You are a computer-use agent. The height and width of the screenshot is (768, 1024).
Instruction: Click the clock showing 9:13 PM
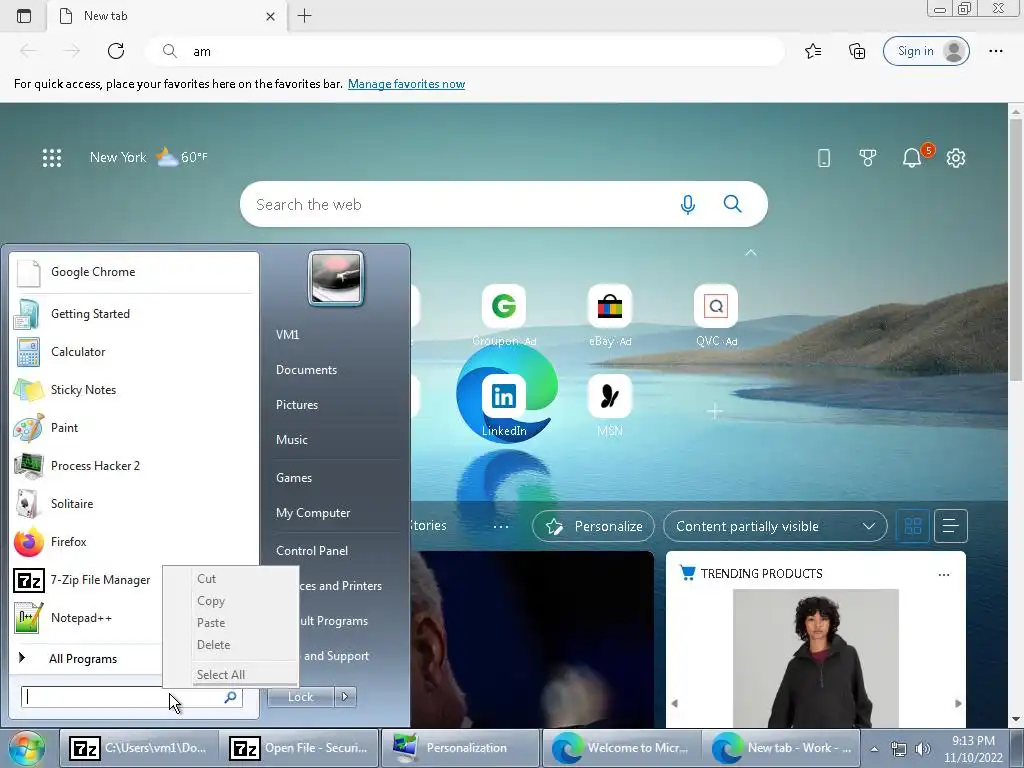click(973, 749)
